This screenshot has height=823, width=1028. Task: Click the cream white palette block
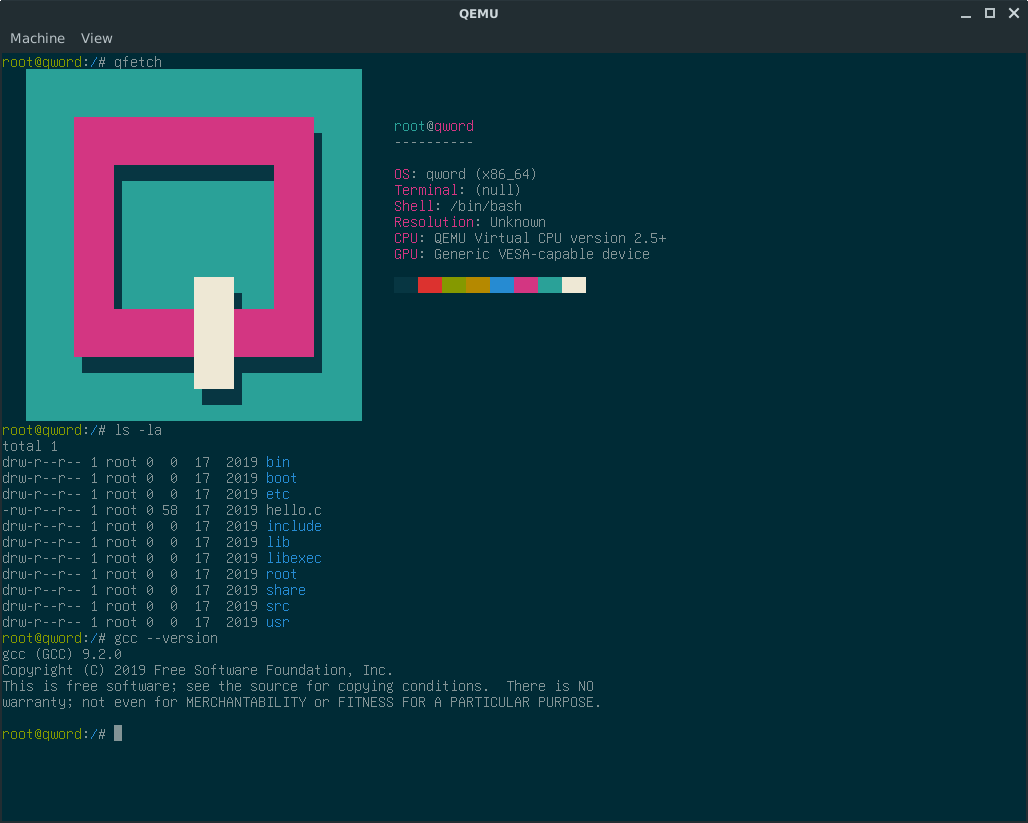(x=574, y=285)
